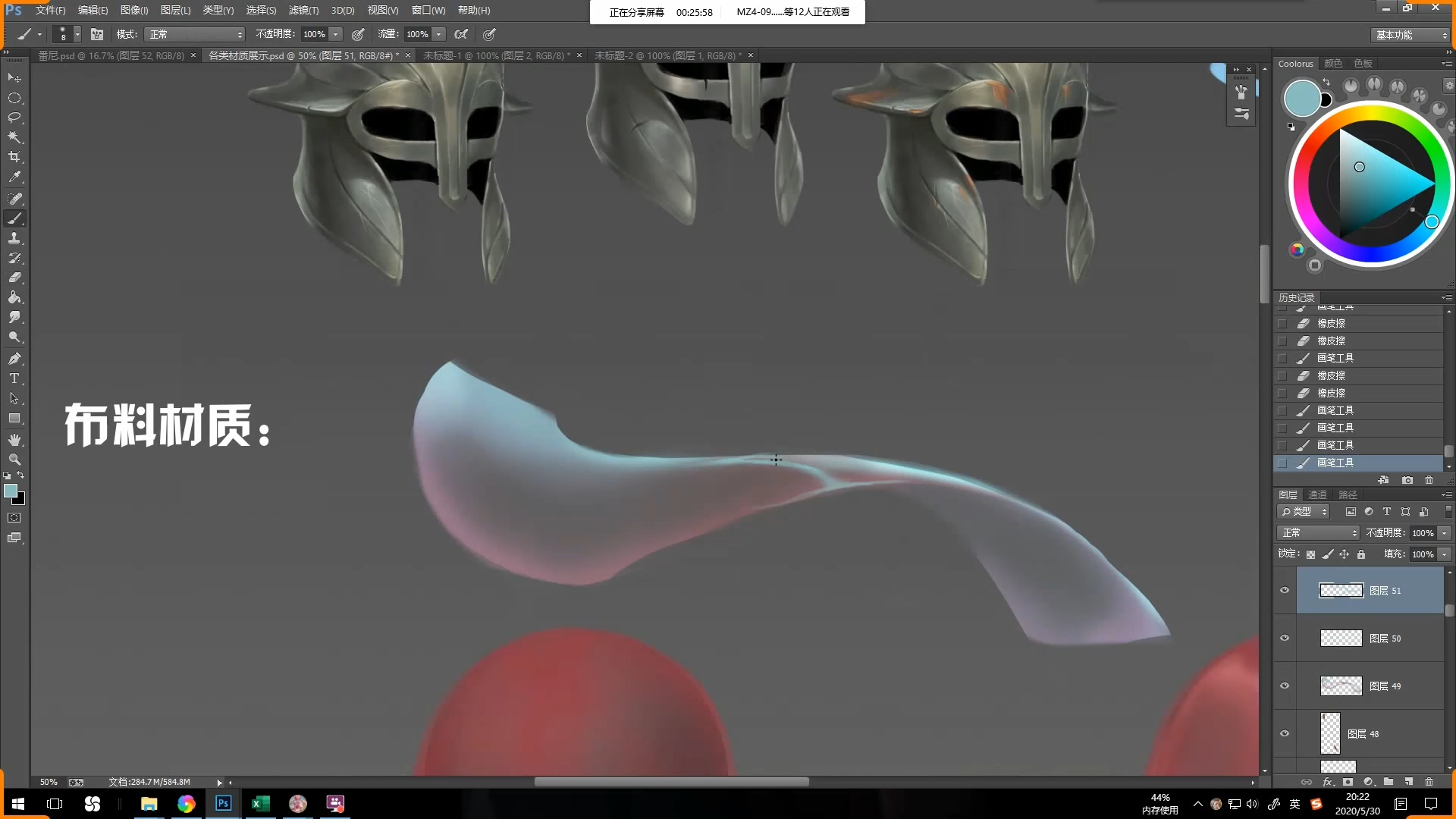Viewport: 1456px width, 819px height.
Task: Hide layer 图层 49
Action: (x=1285, y=686)
